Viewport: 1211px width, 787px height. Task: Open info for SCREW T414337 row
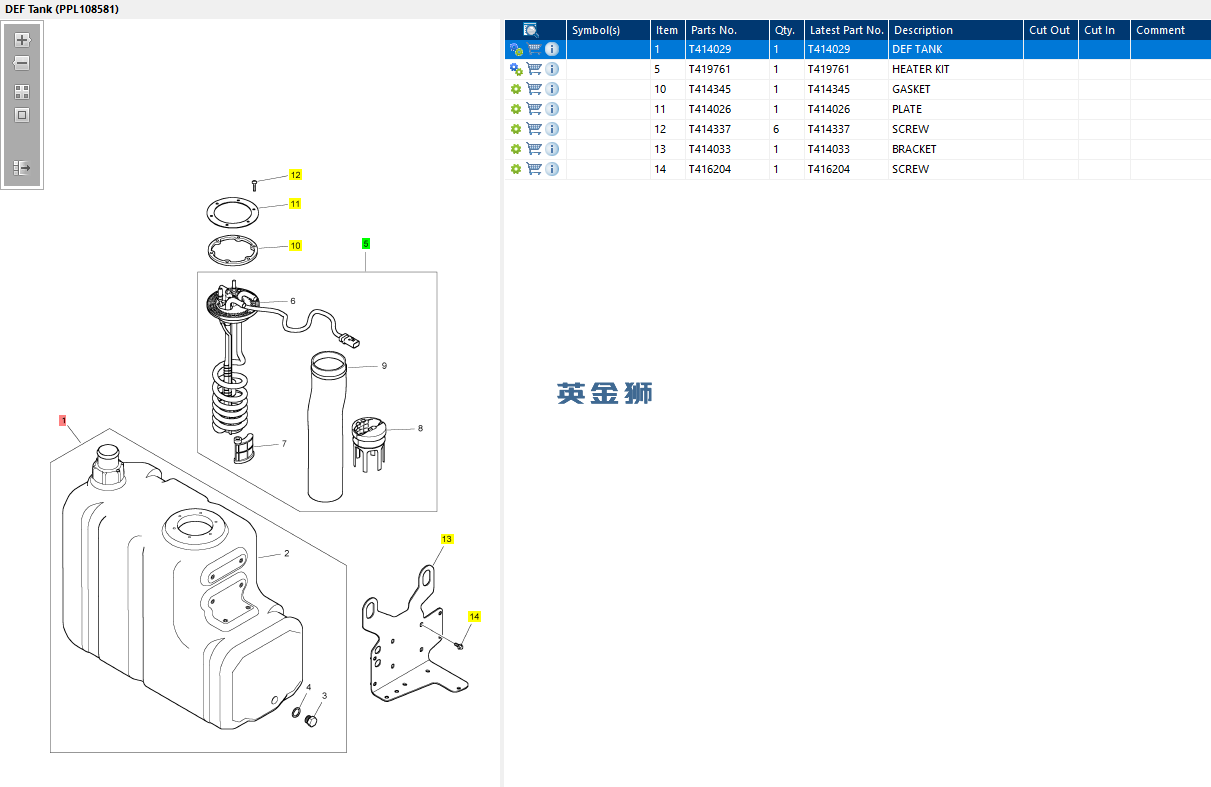point(552,129)
